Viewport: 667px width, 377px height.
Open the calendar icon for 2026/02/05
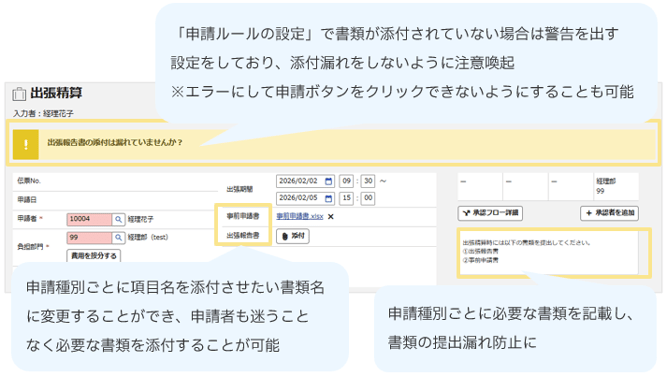click(328, 198)
